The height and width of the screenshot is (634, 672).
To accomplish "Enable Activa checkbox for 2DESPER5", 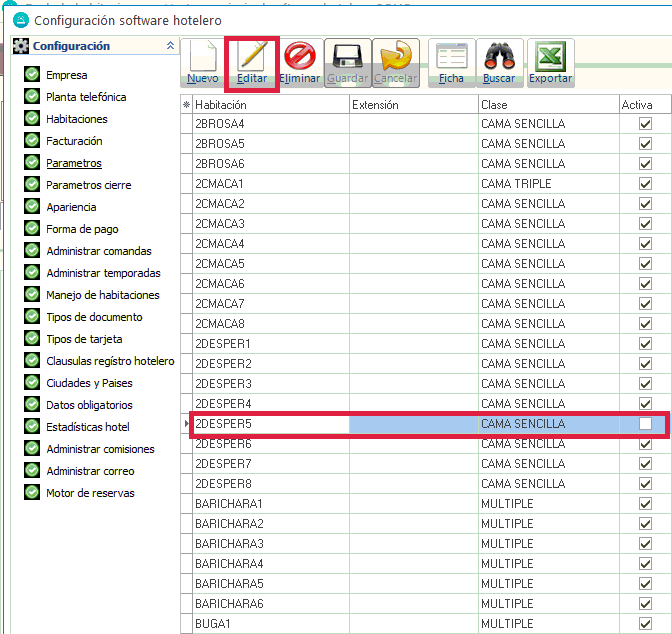I will point(645,424).
